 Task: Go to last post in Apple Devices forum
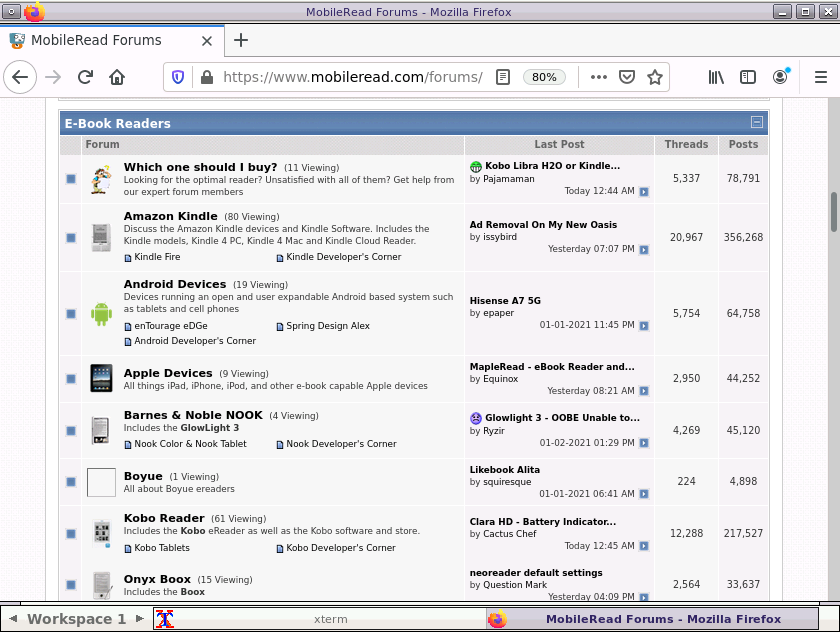(644, 391)
